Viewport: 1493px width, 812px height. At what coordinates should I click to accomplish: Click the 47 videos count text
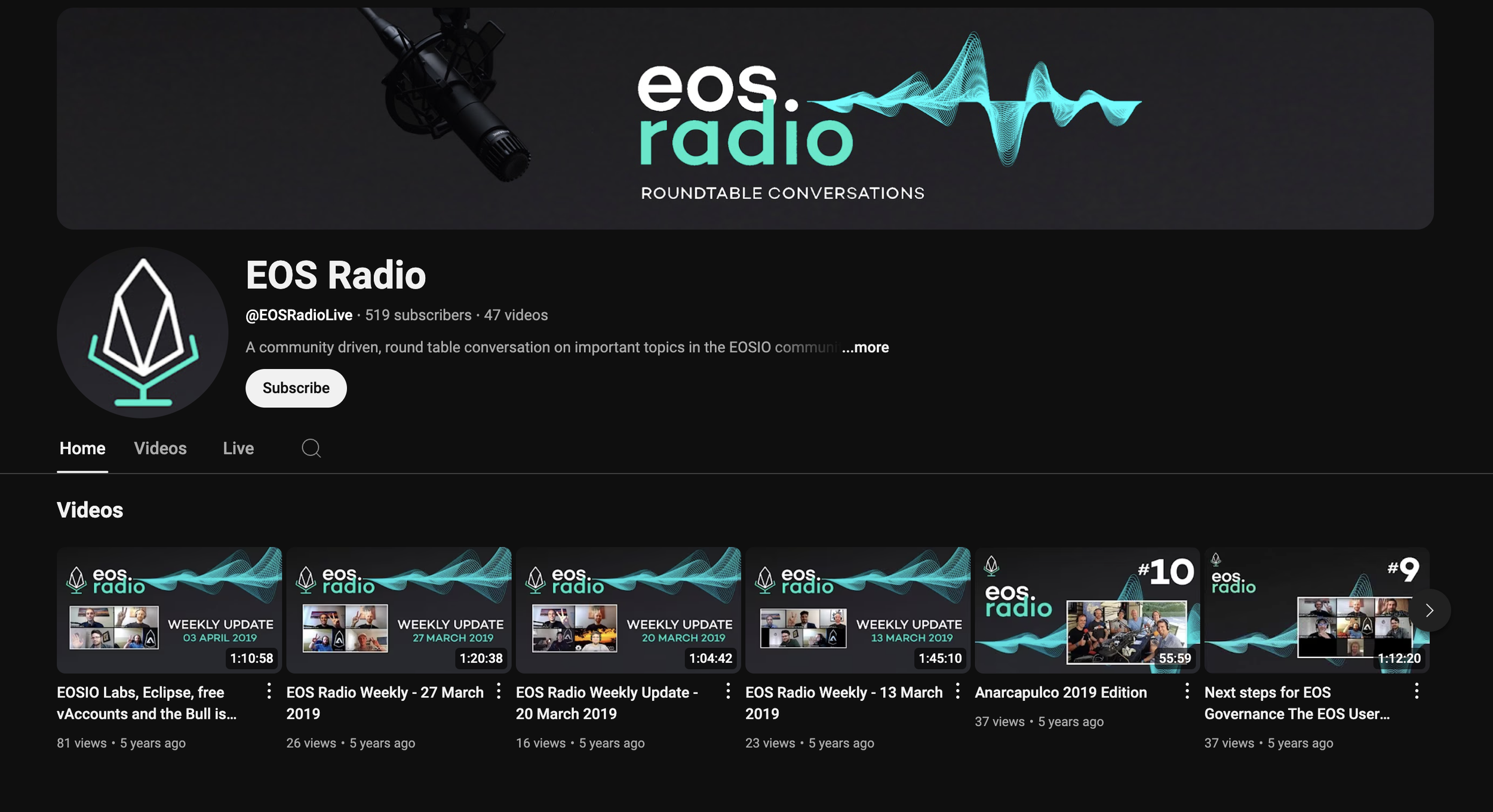[516, 315]
